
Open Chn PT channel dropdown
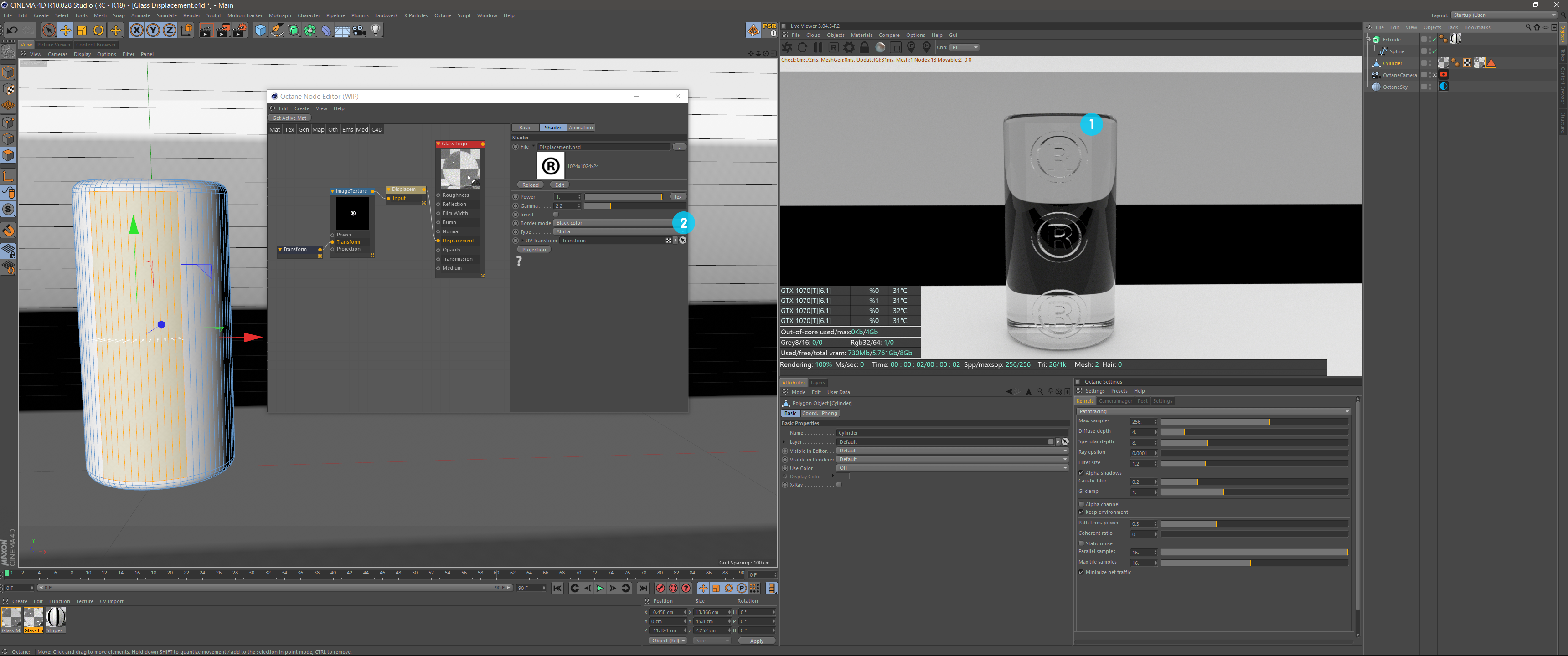[x=965, y=47]
